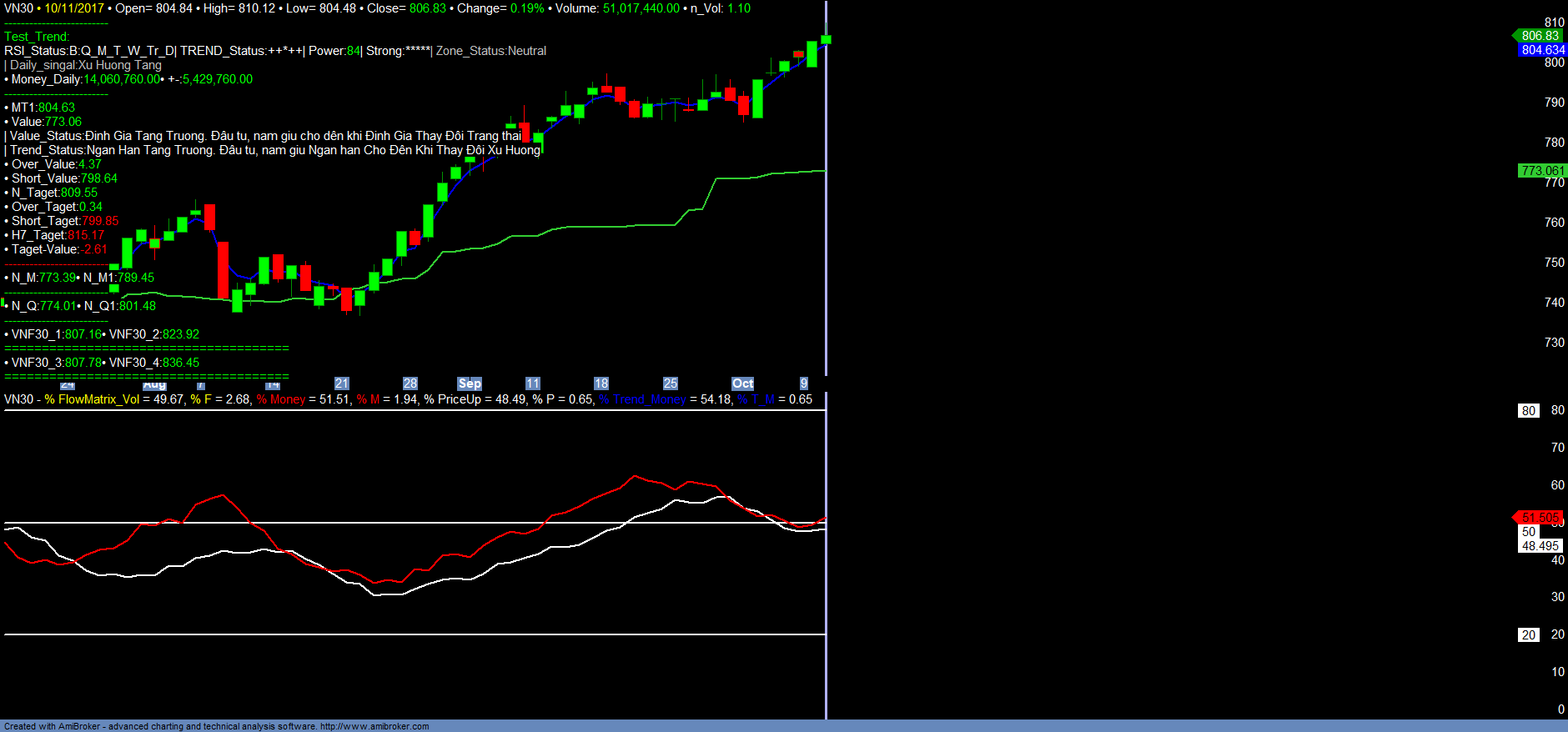
Task: Select the 28 date marker on the time axis
Action: pyautogui.click(x=410, y=384)
